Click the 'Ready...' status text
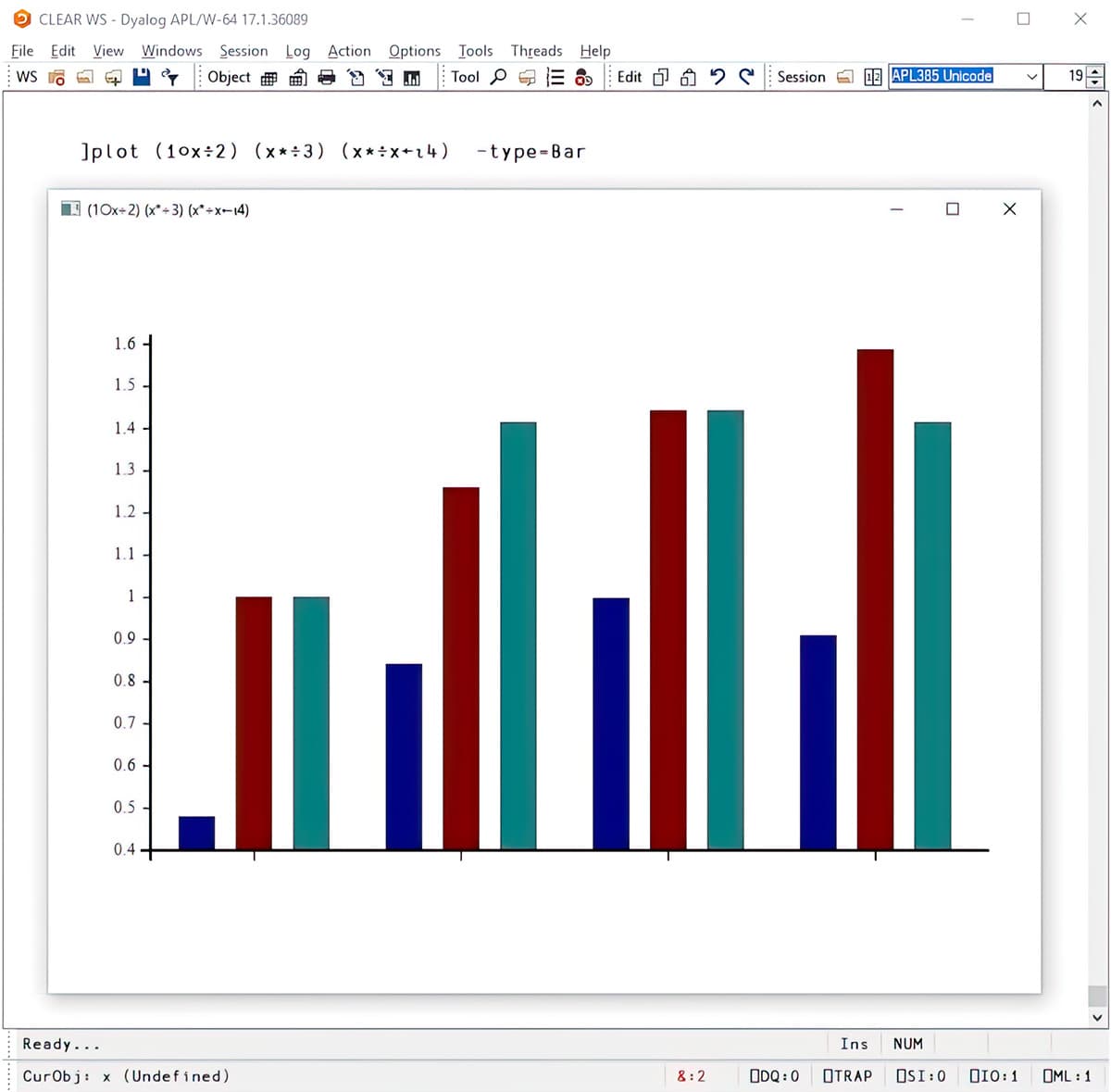1111x1092 pixels. click(61, 1044)
